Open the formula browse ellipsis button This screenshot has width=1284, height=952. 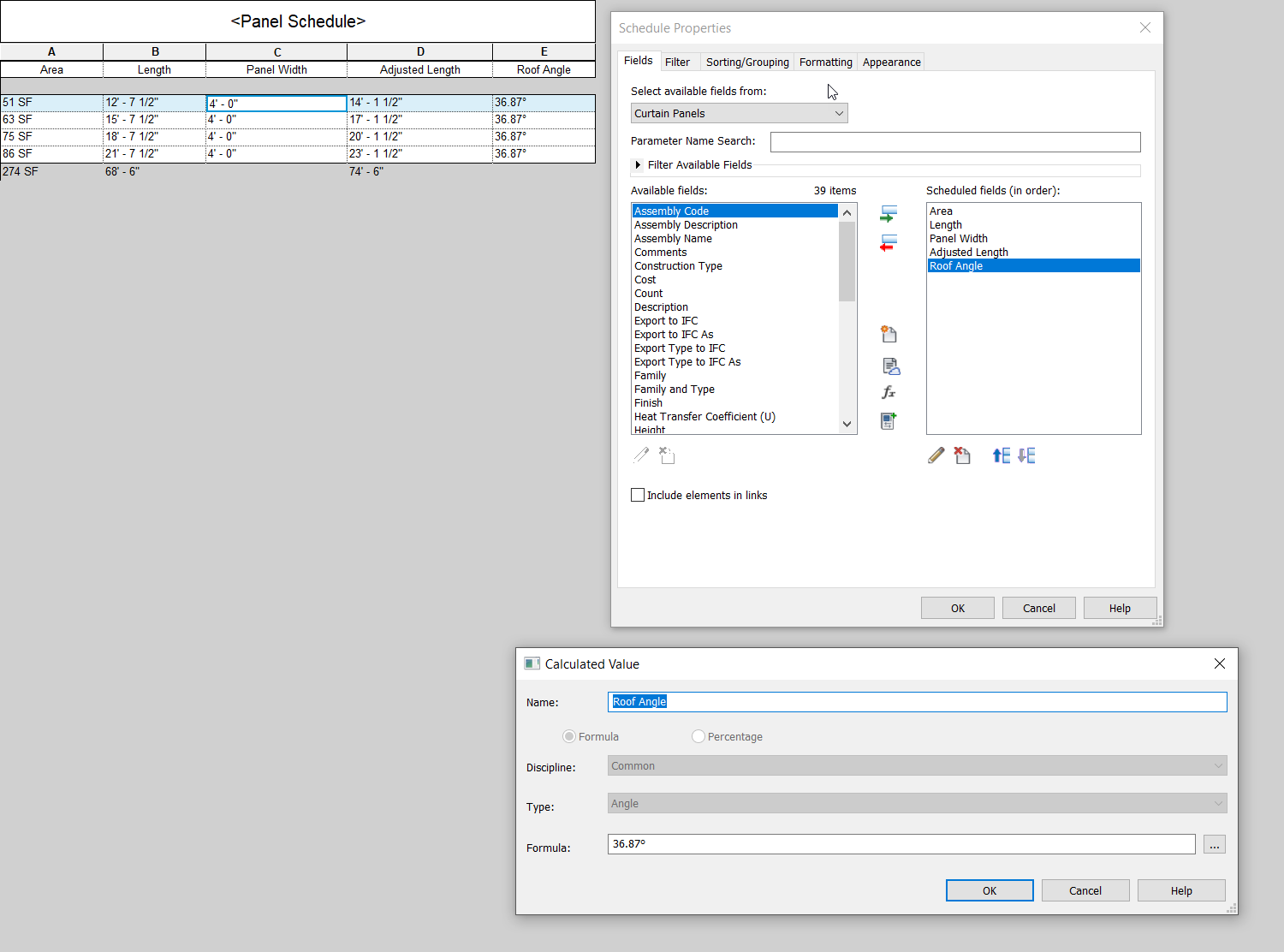pyautogui.click(x=1214, y=844)
